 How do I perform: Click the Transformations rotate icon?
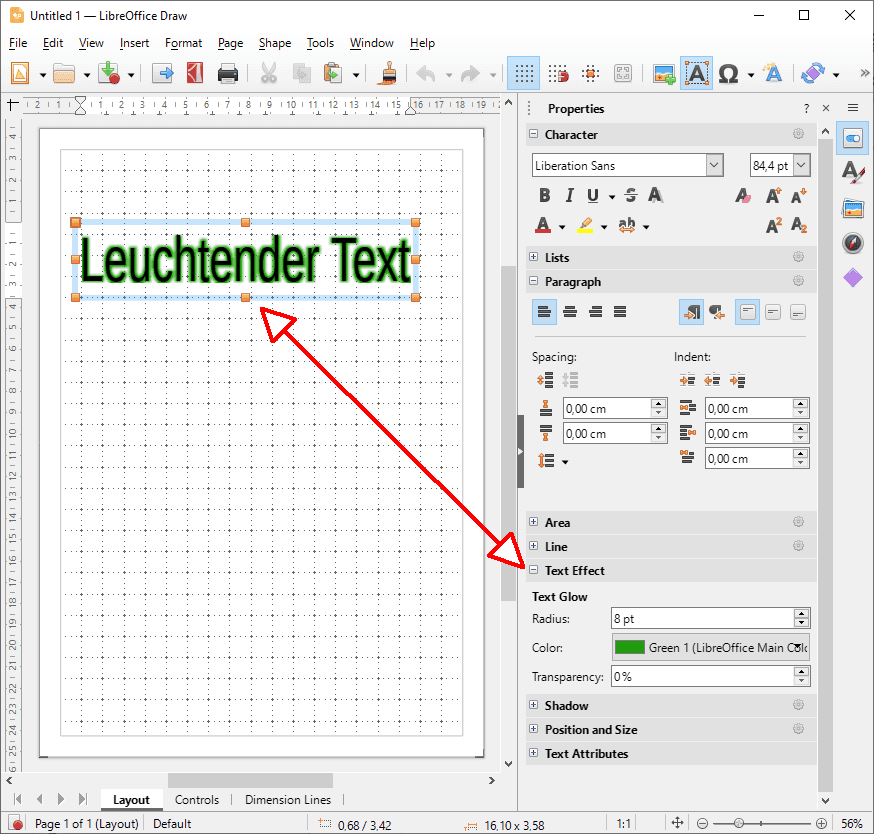[x=813, y=73]
